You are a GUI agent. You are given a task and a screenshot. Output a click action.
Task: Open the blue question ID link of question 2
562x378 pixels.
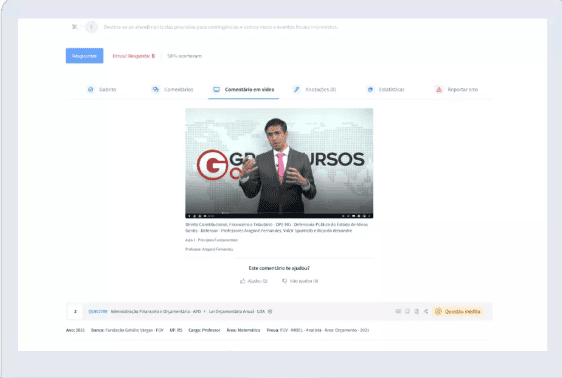pyautogui.click(x=98, y=312)
